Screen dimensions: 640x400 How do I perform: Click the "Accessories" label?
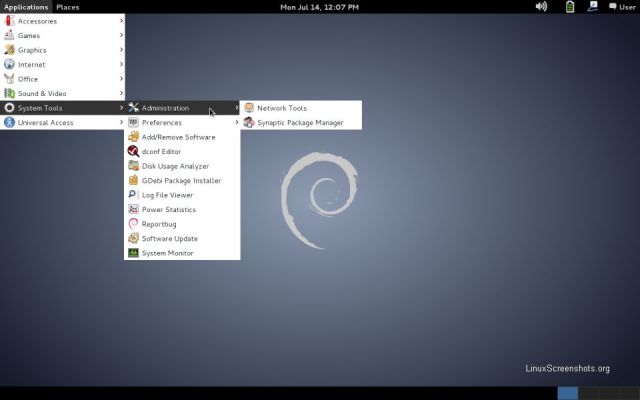coord(37,21)
